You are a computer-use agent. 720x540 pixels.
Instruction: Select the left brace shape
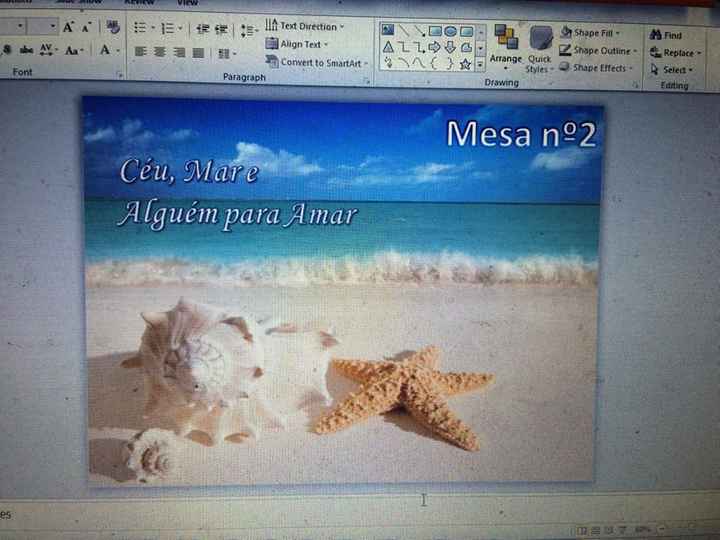pos(434,63)
